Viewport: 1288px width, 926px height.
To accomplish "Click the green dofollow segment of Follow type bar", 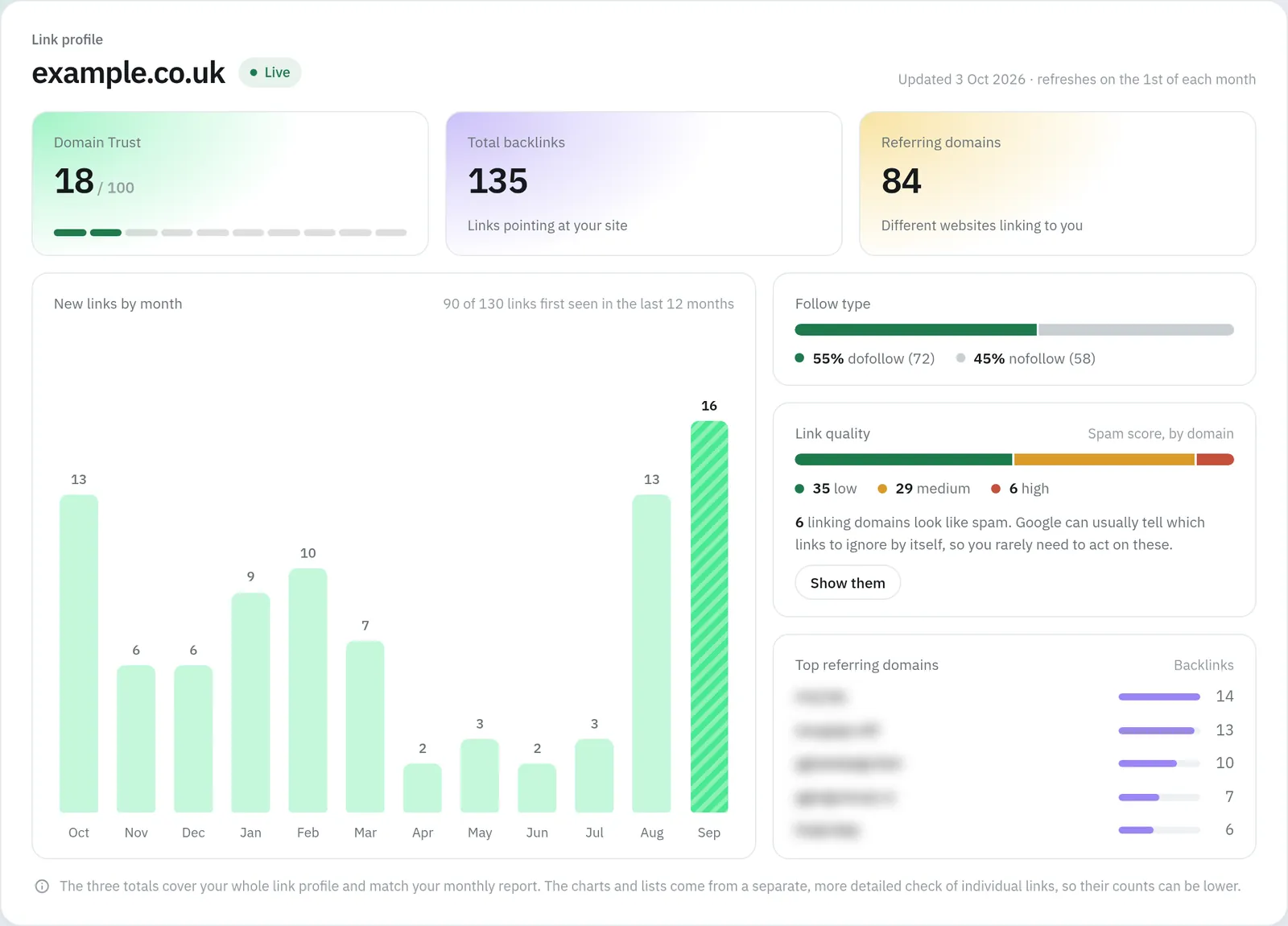I will 916,329.
